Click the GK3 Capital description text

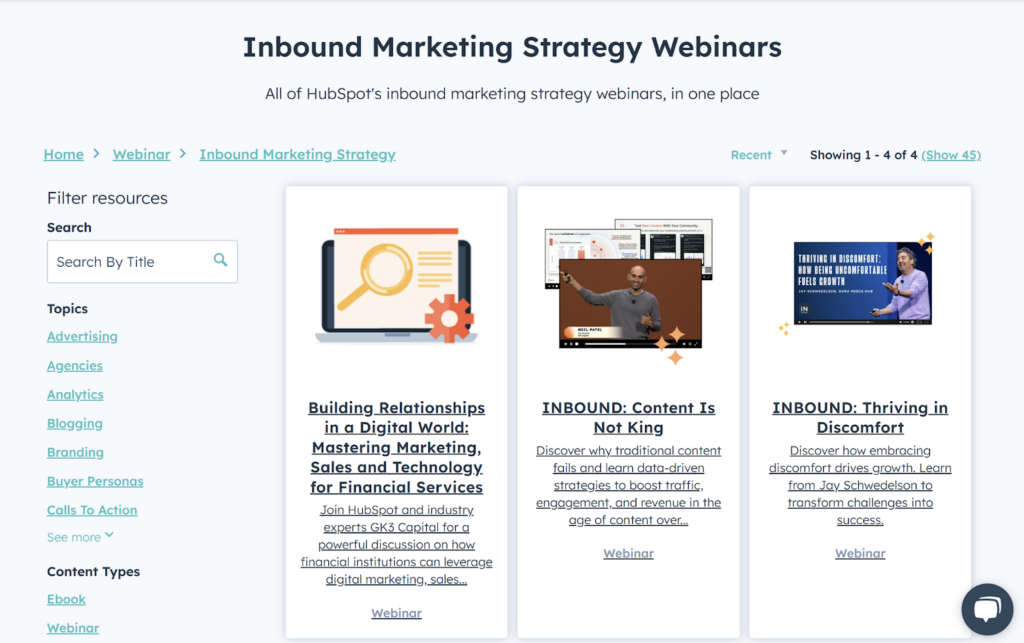point(396,544)
